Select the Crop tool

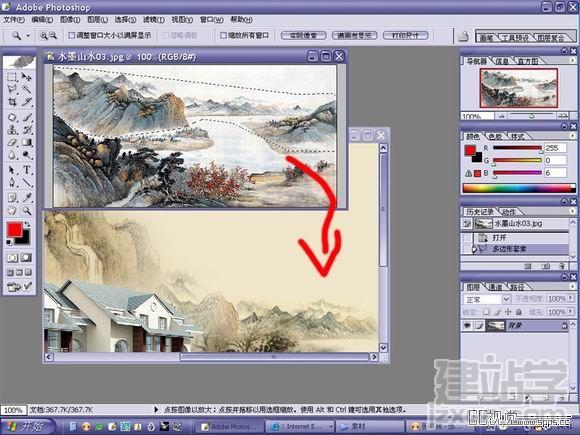pyautogui.click(x=12, y=102)
